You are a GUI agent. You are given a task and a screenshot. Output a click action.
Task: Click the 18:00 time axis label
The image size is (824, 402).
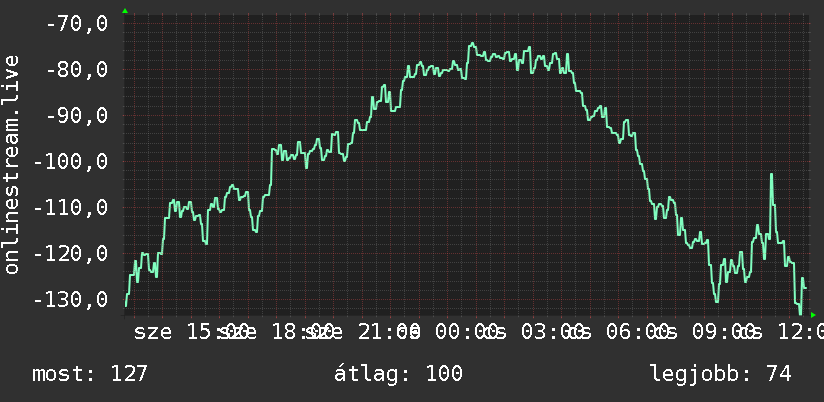tap(303, 332)
